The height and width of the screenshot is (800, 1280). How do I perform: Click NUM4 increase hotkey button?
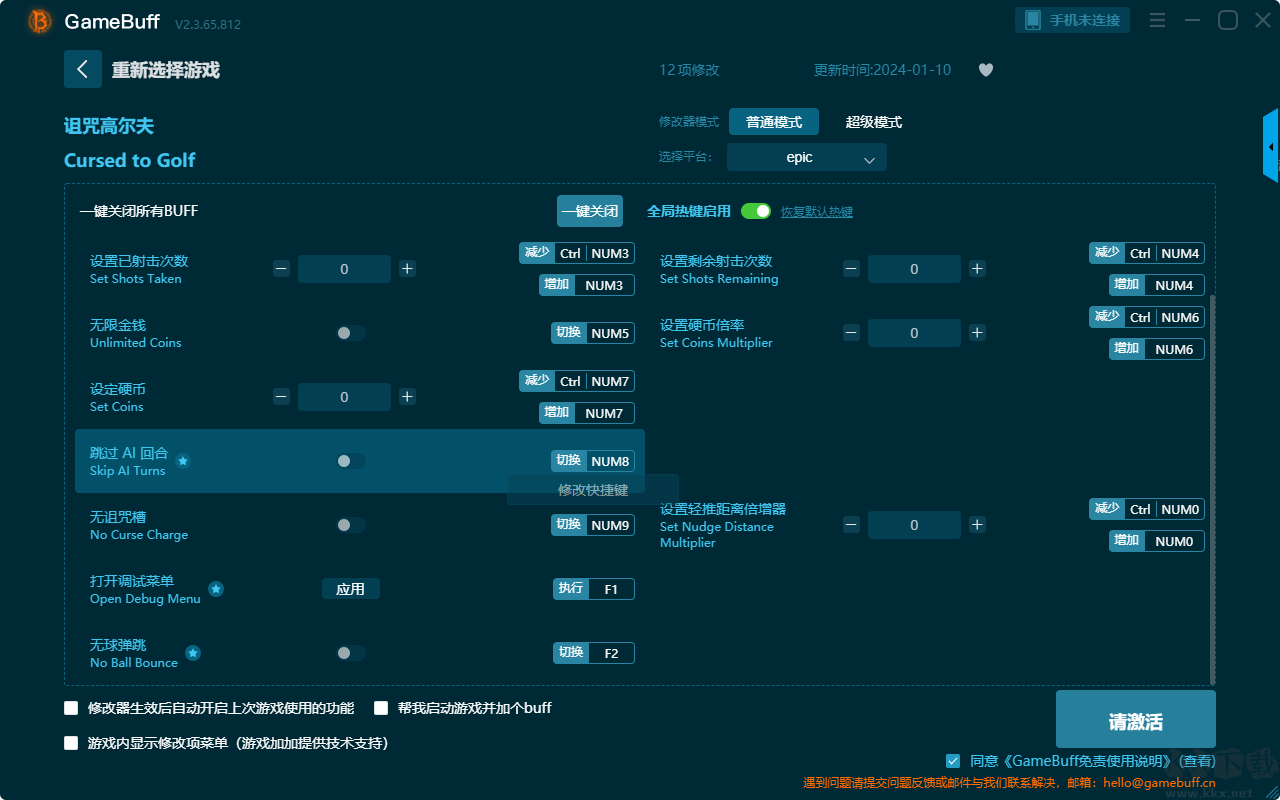(1157, 285)
